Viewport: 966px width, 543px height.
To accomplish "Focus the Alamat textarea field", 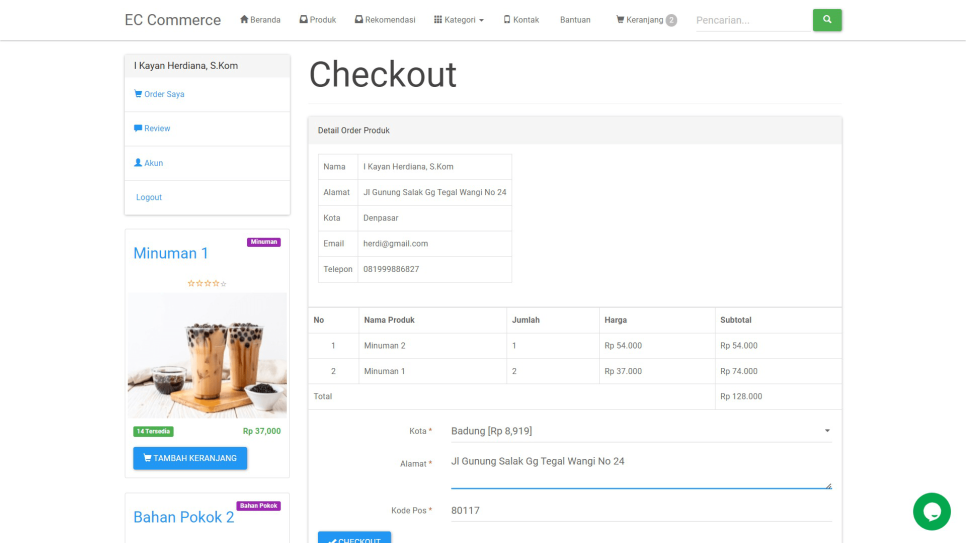I will (641, 470).
